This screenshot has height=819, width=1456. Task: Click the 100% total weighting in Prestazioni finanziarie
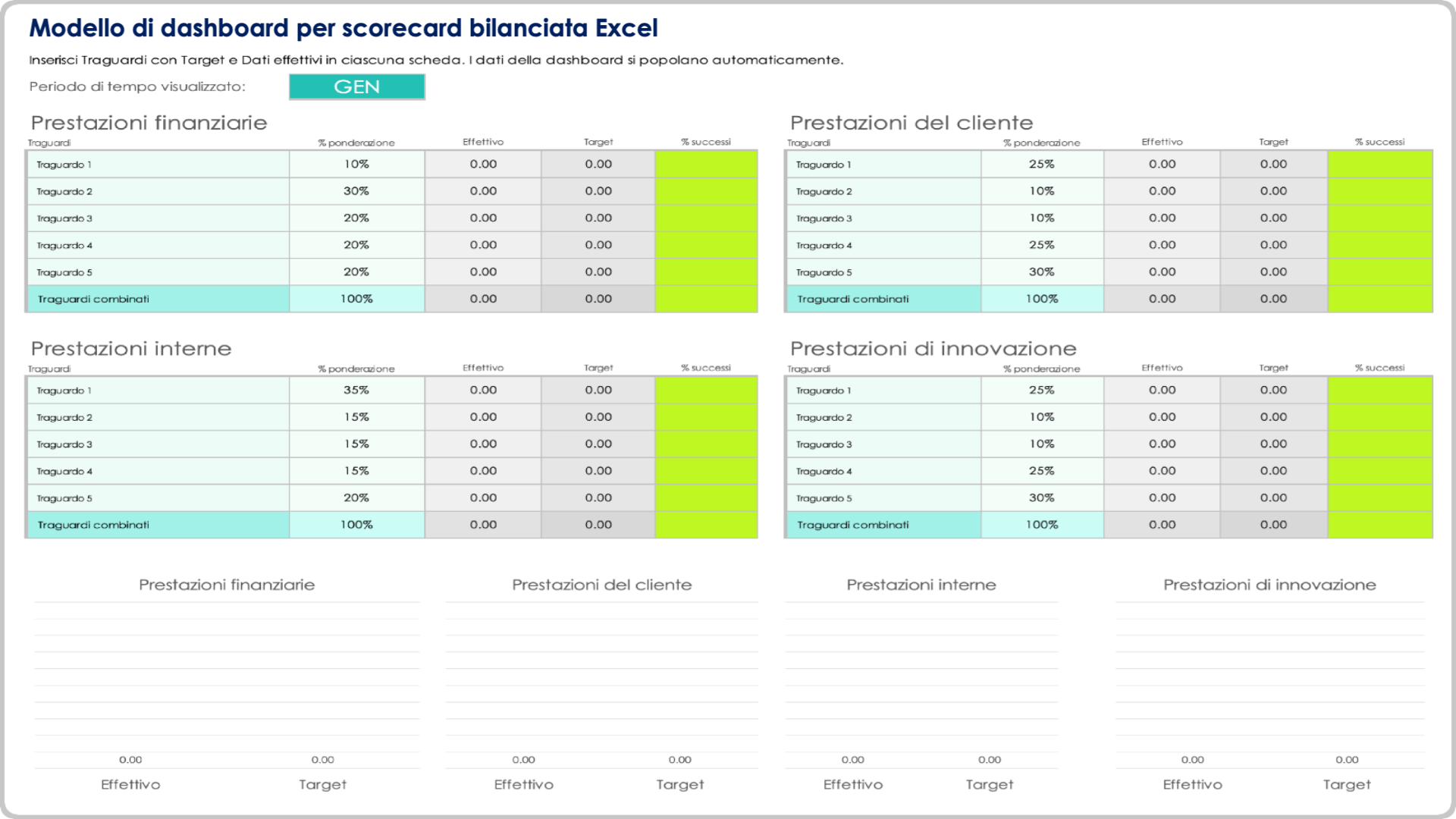click(x=356, y=299)
